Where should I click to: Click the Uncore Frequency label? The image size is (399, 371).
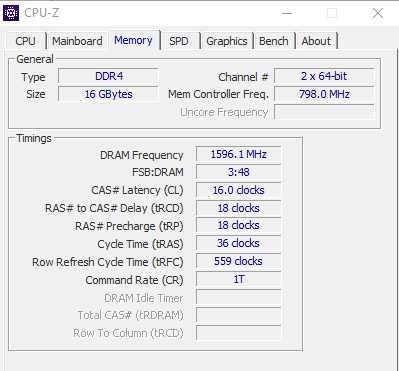224,112
